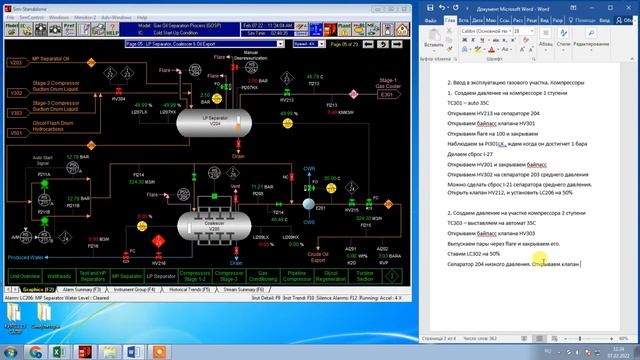Open the Файл tab in Word
This screenshot has width=640, height=360.
click(x=431, y=20)
